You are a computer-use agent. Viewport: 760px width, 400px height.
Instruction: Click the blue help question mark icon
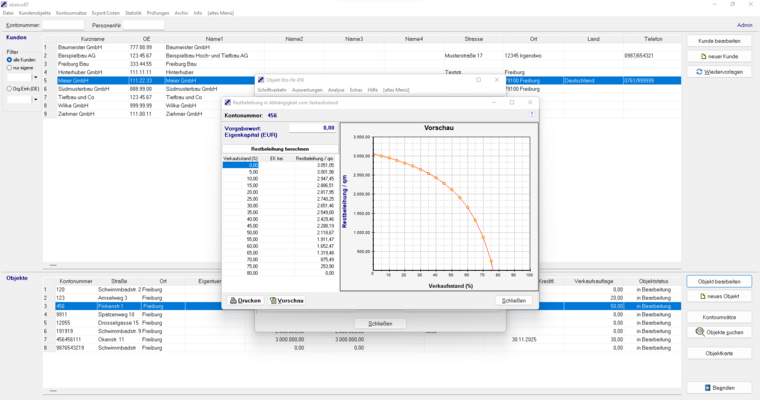pyautogui.click(x=532, y=115)
